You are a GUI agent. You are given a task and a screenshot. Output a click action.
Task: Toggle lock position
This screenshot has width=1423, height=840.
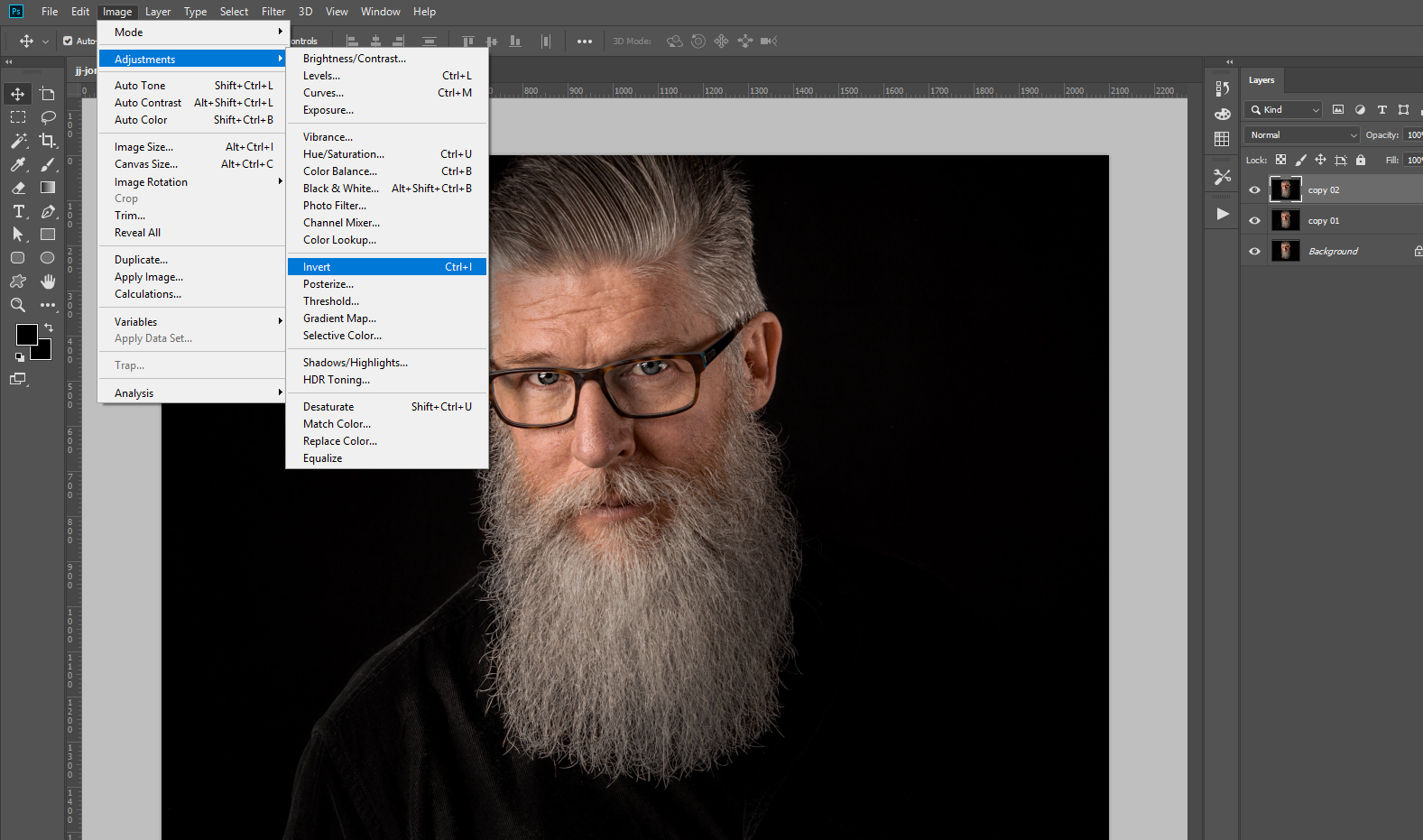tap(1320, 160)
